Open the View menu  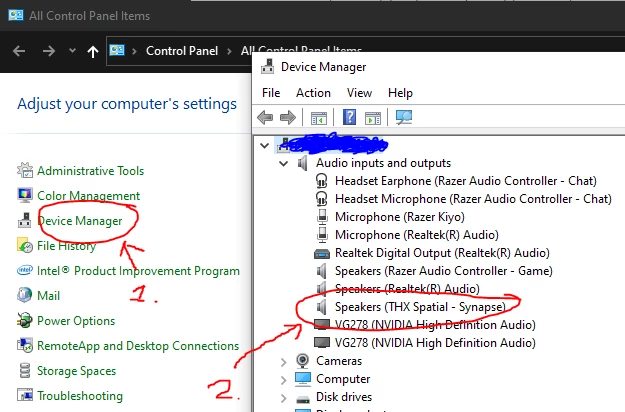359,93
